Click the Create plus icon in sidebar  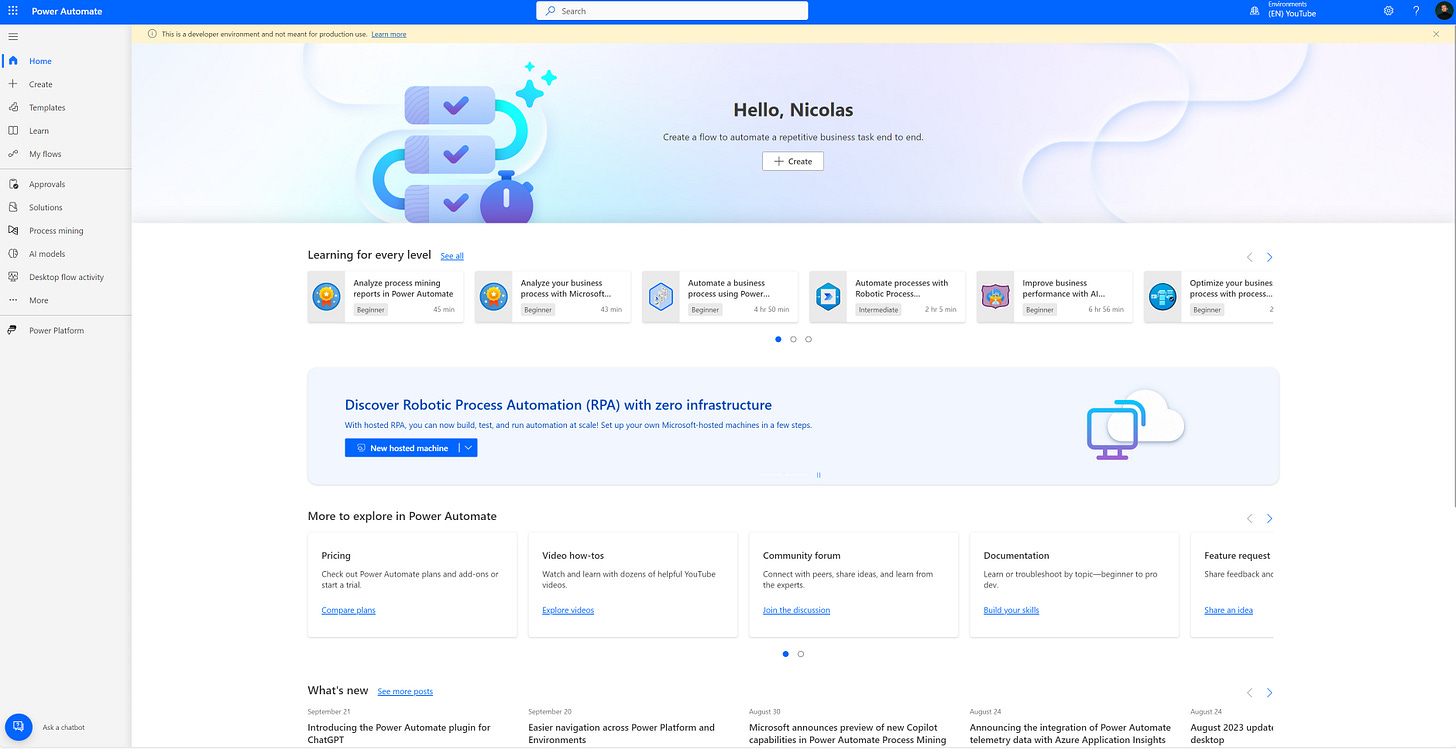(x=13, y=84)
